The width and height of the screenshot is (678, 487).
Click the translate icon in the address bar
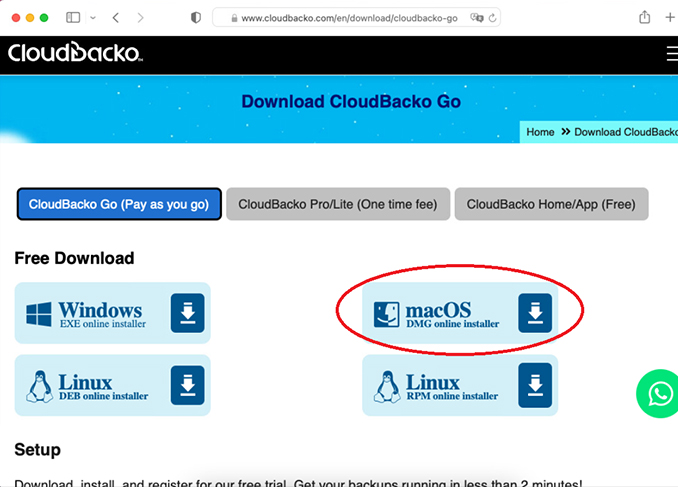coord(477,18)
